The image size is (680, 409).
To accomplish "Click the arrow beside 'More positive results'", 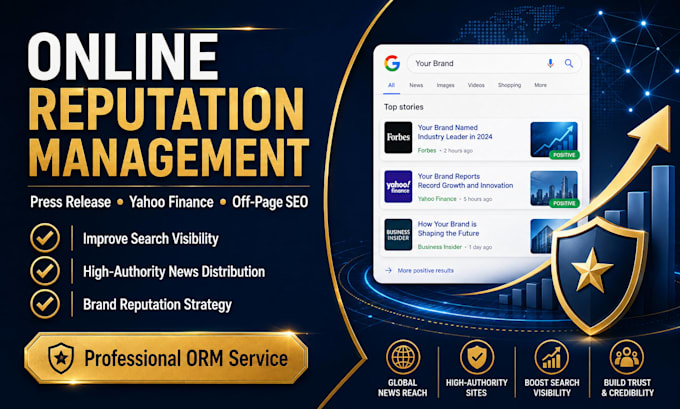I will (388, 270).
